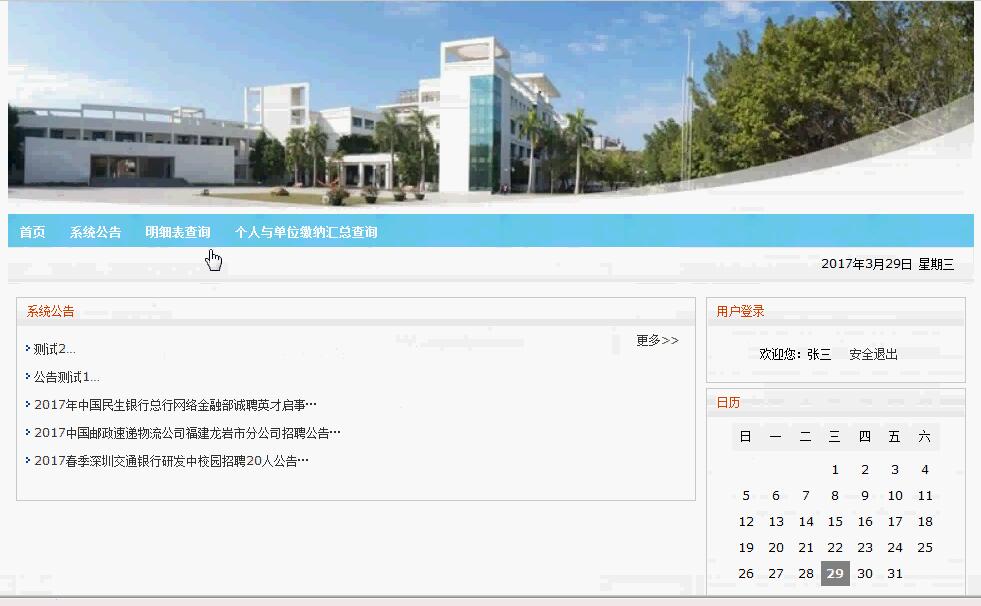Select day 7 in the calendar
The height and width of the screenshot is (606, 981).
806,496
